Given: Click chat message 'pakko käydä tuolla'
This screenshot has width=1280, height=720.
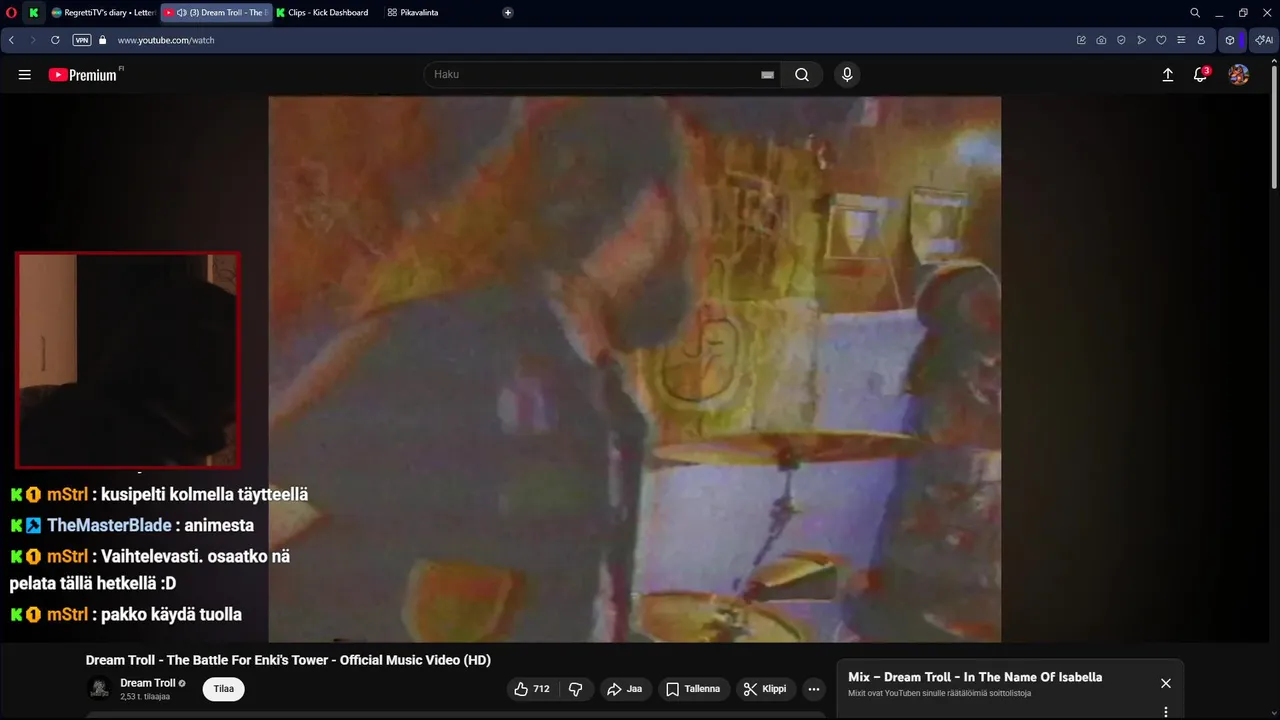Looking at the screenshot, I should click(x=171, y=614).
